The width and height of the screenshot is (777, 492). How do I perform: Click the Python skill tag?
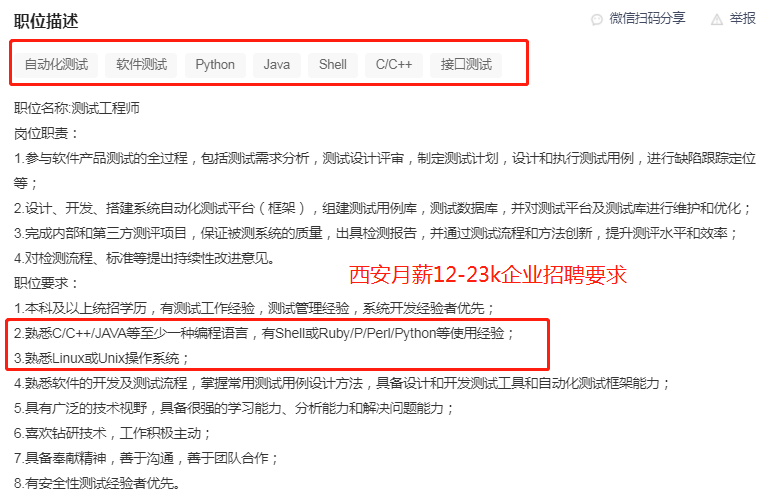(x=215, y=65)
